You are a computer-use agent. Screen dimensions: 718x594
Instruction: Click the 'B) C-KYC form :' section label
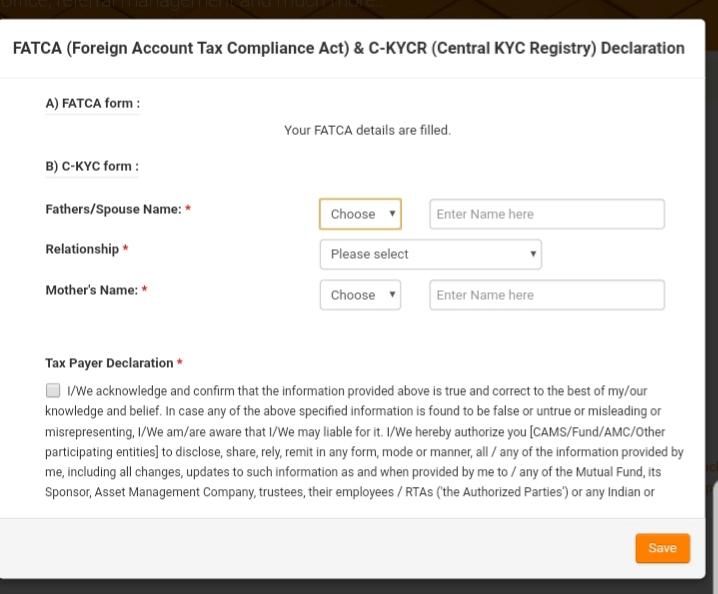pos(92,167)
